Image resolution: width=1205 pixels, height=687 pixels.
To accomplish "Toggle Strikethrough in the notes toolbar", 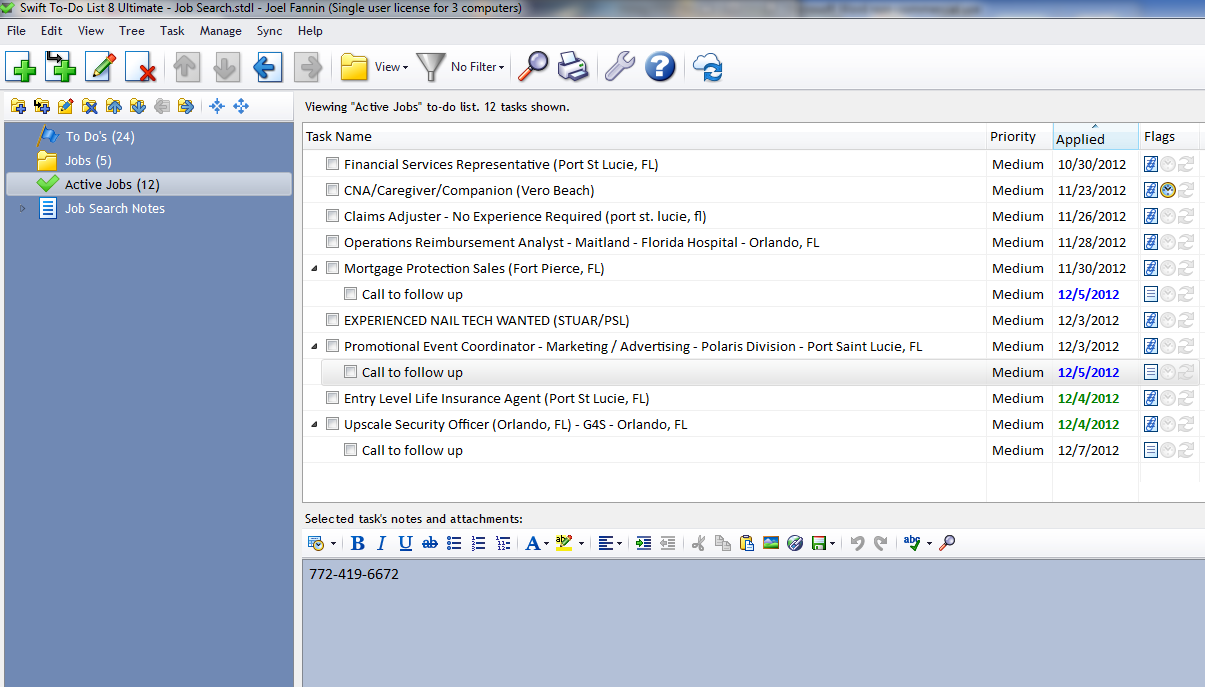I will pyautogui.click(x=430, y=543).
